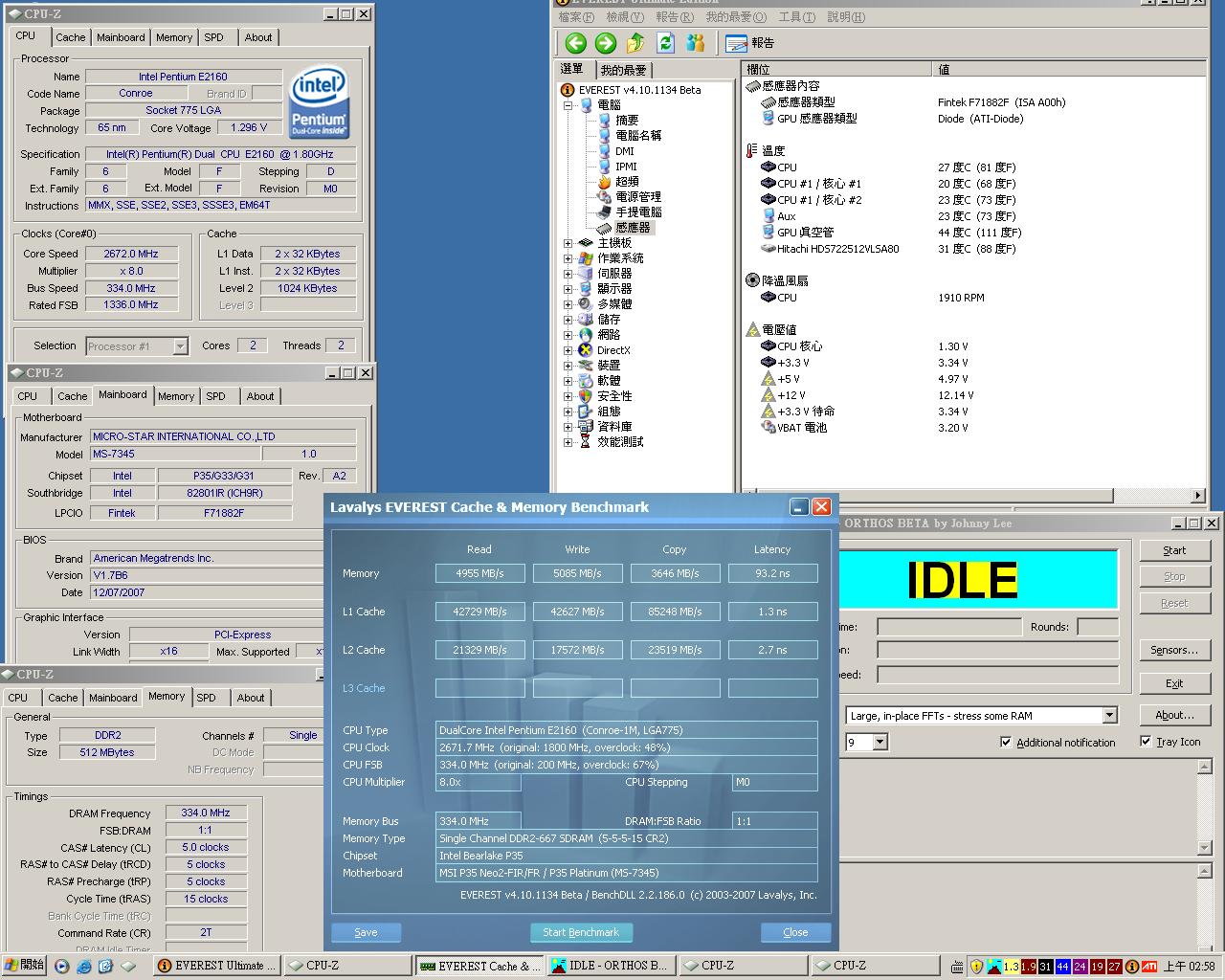This screenshot has height=980, width=1225.
Task: Open the ORTHOS Sensors... dialog
Action: click(1174, 650)
